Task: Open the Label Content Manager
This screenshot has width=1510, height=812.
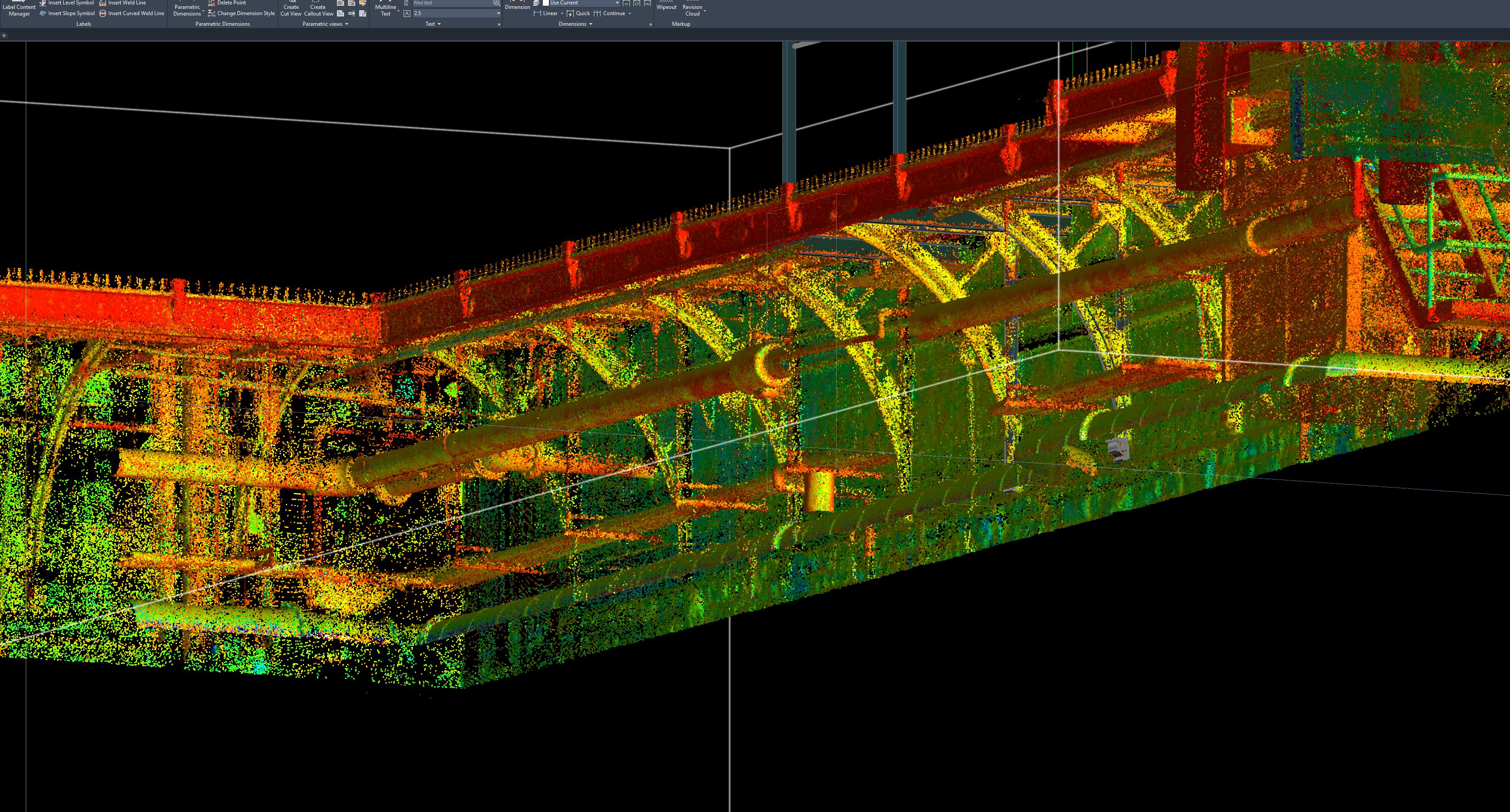Action: pos(19,7)
